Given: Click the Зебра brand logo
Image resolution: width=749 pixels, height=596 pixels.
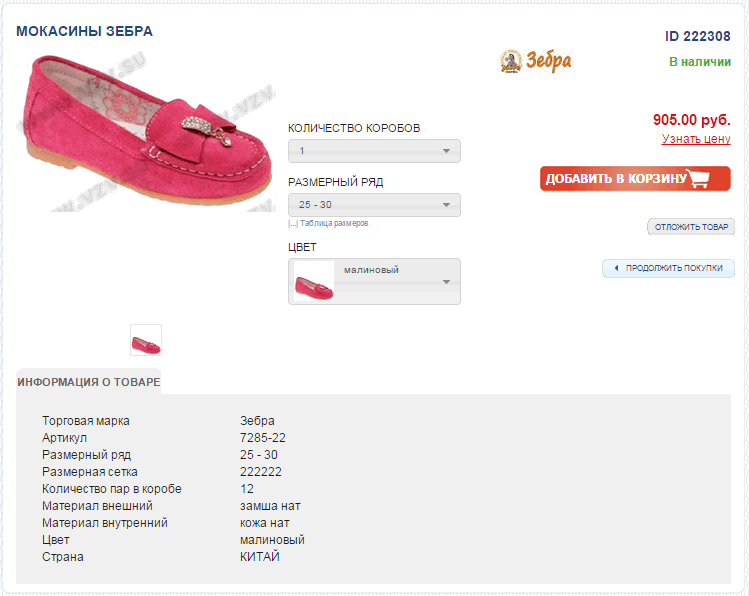Looking at the screenshot, I should point(535,61).
